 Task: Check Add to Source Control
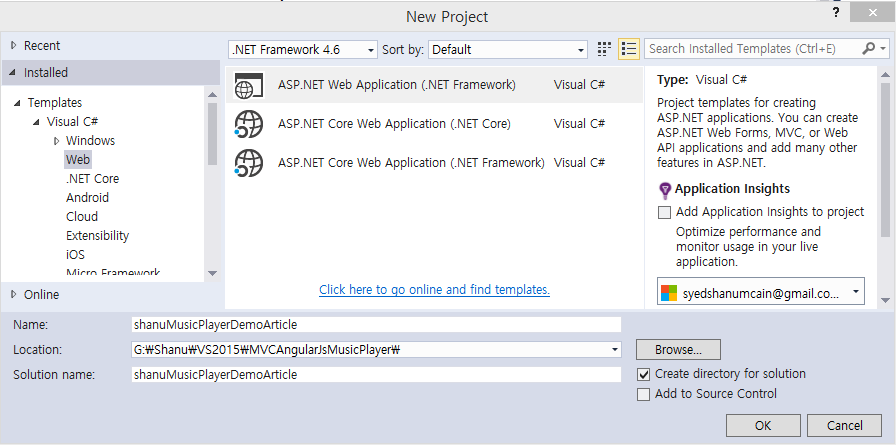(x=643, y=395)
